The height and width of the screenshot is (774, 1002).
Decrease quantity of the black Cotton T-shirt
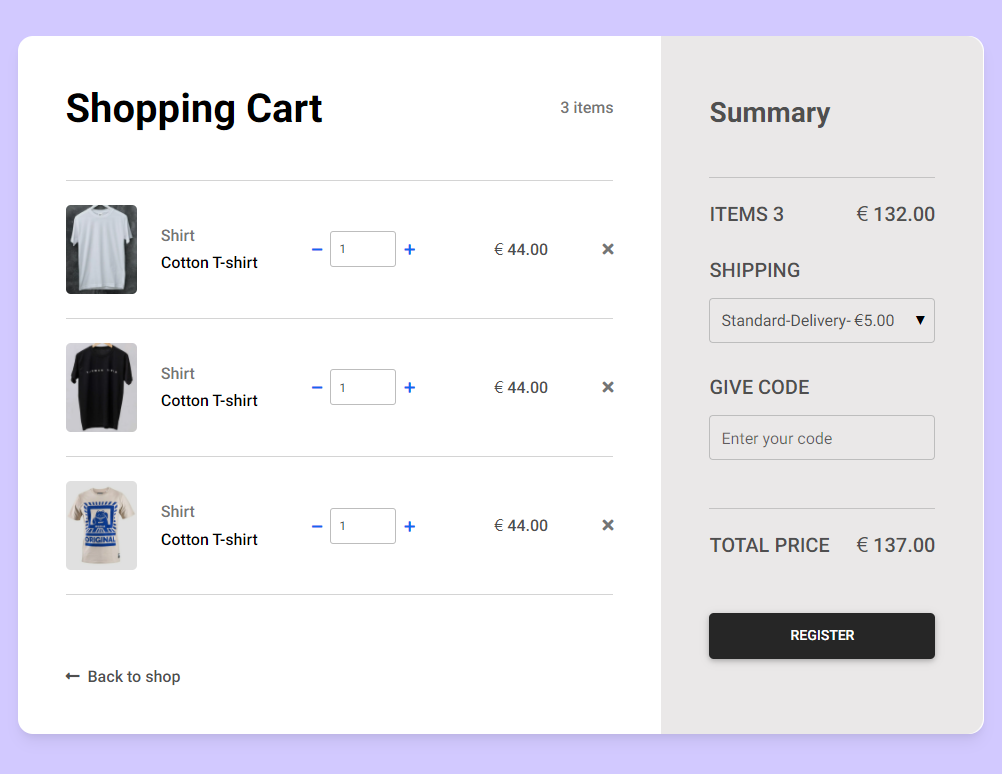317,387
